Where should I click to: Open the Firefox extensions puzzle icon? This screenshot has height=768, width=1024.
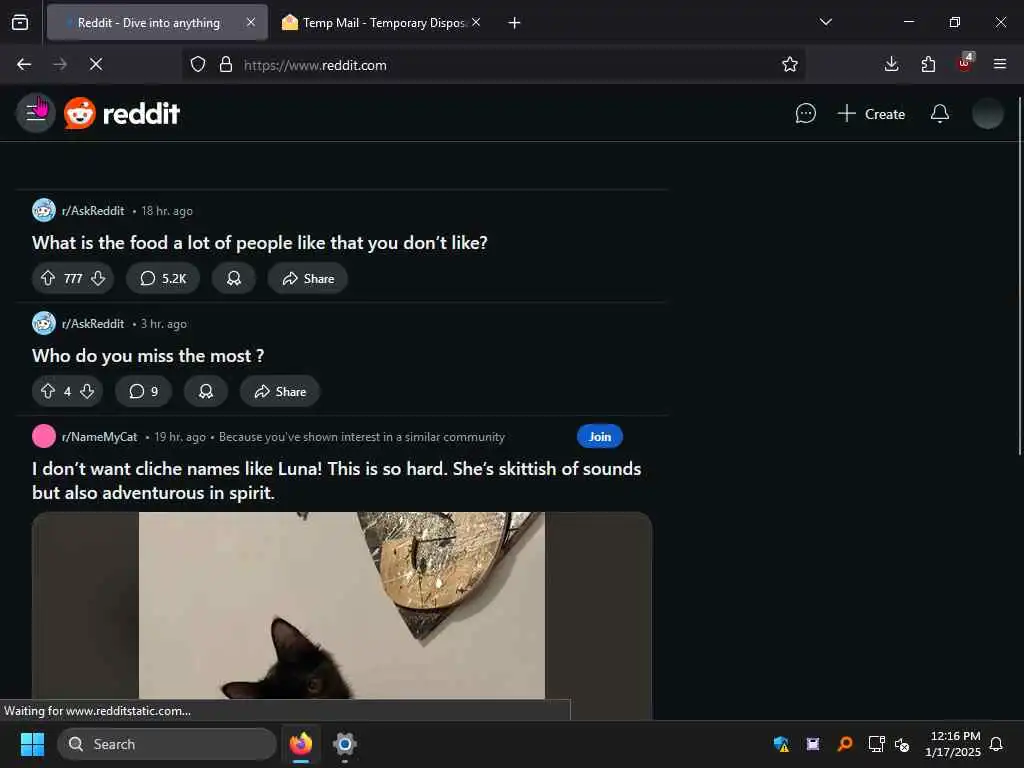[927, 64]
